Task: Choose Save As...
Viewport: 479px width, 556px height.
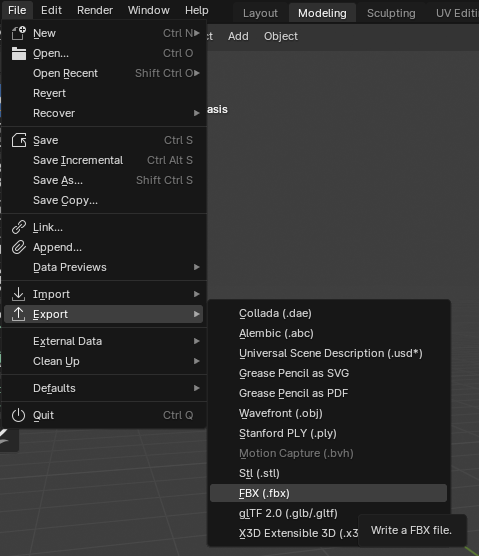Action: 103,180
